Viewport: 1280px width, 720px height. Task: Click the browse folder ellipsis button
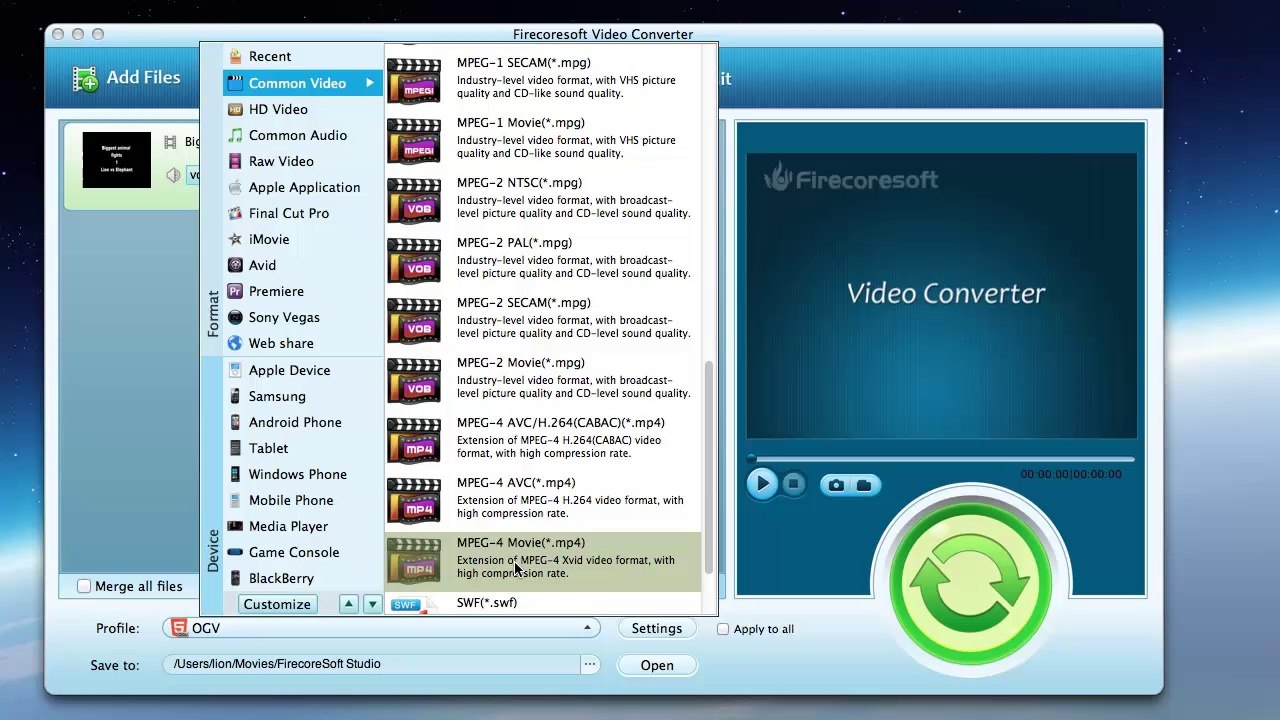click(590, 665)
